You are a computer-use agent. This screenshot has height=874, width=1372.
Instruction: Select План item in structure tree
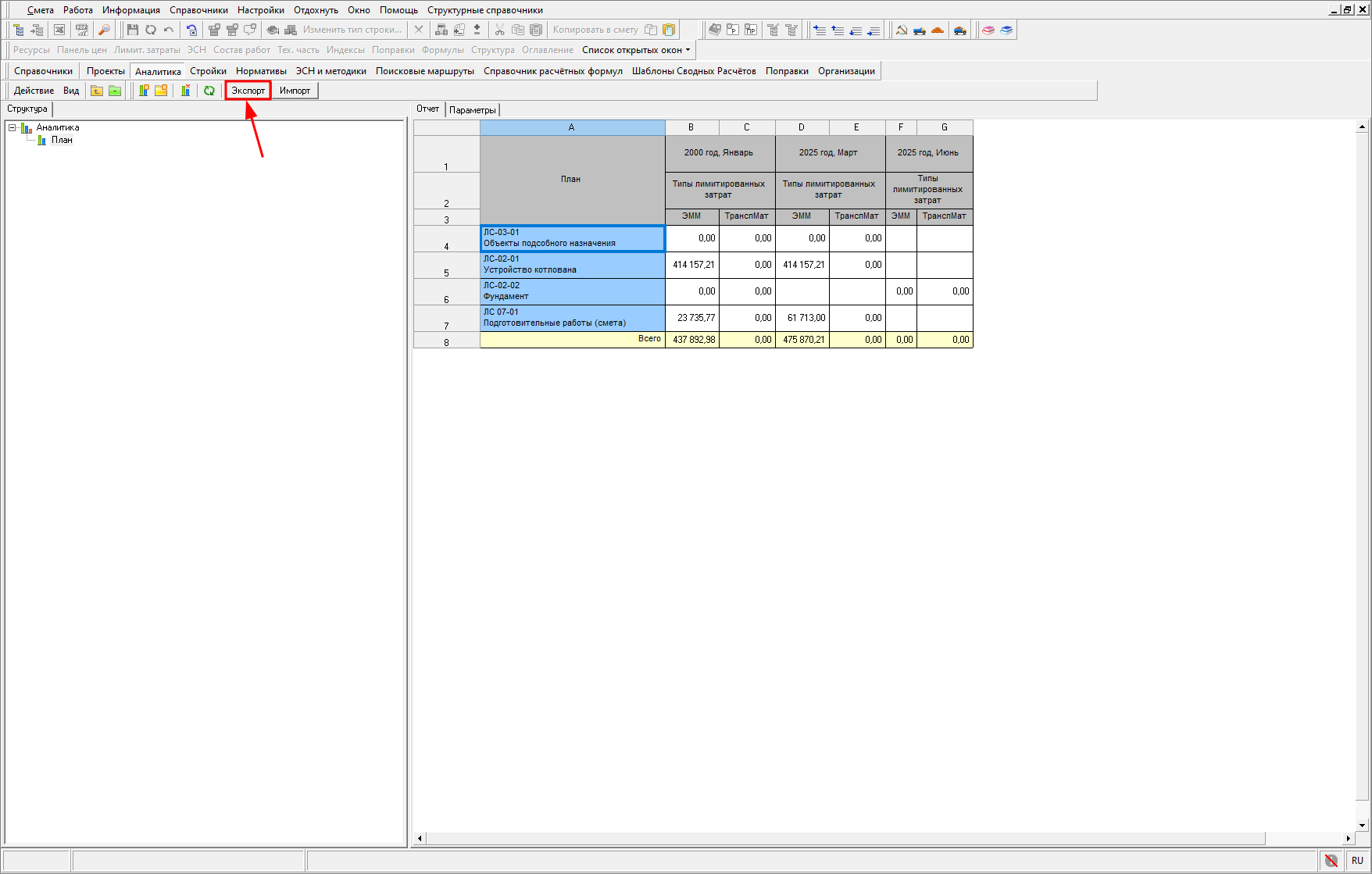point(62,141)
